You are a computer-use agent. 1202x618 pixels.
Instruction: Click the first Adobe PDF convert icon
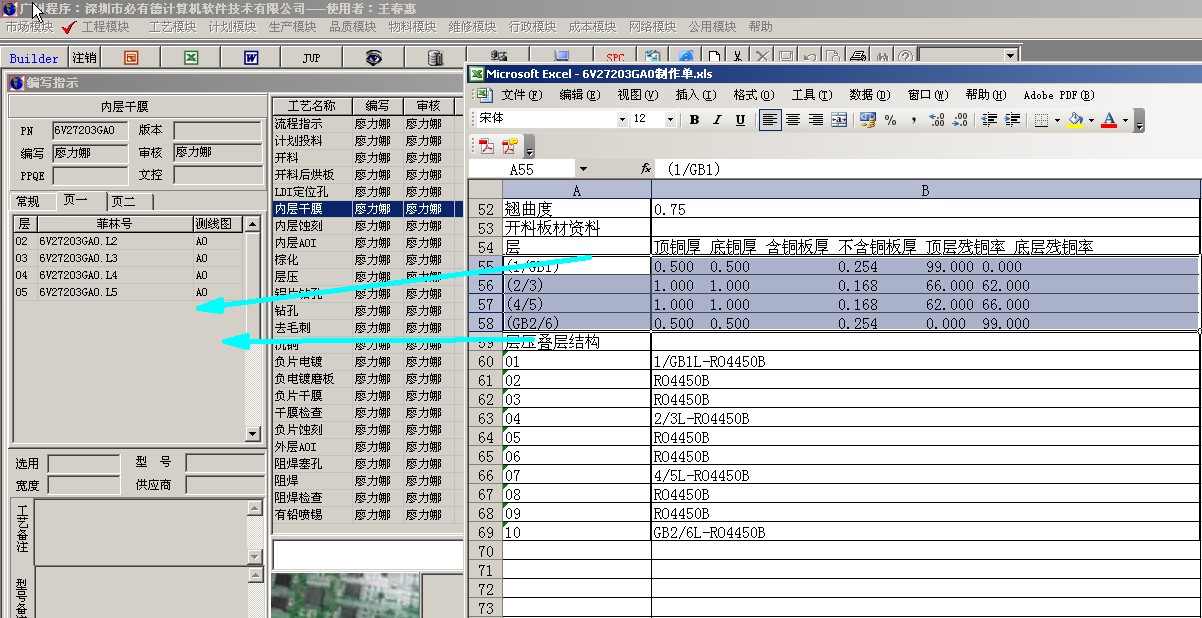[x=486, y=147]
